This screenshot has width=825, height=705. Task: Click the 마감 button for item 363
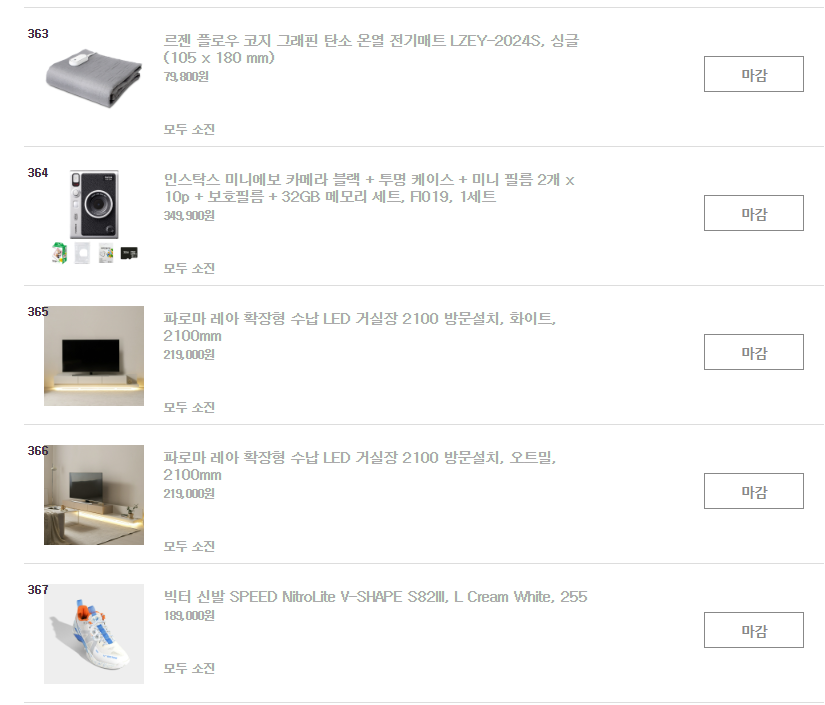tap(753, 74)
